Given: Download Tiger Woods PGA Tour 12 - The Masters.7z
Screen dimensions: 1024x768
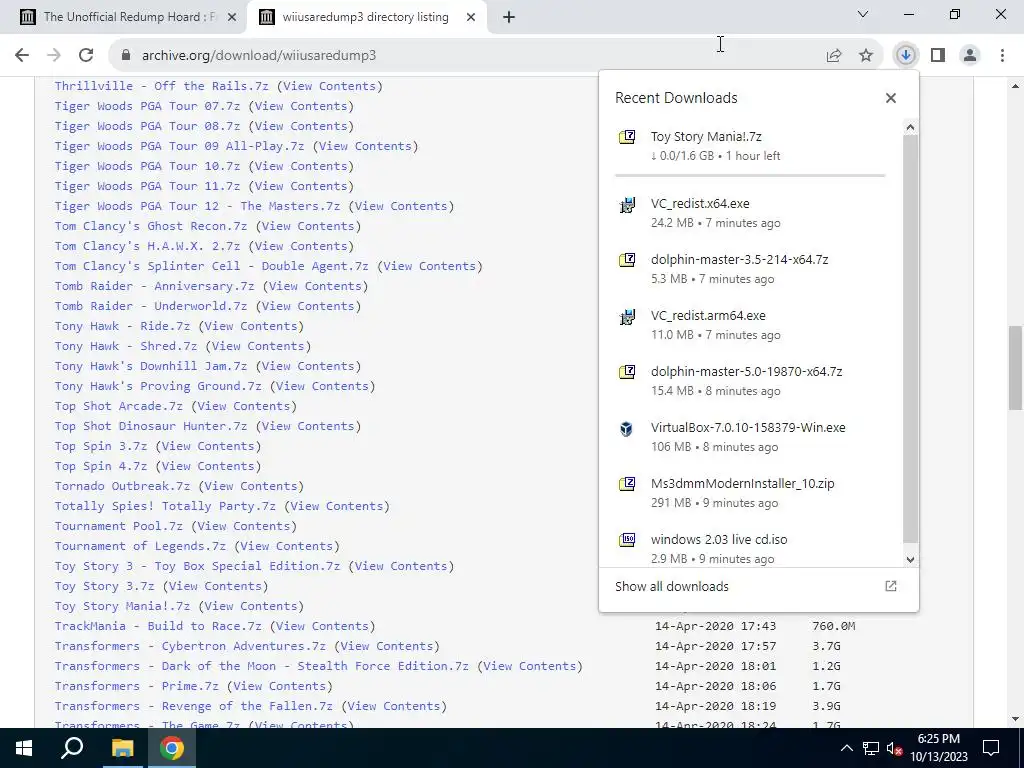Looking at the screenshot, I should (197, 206).
